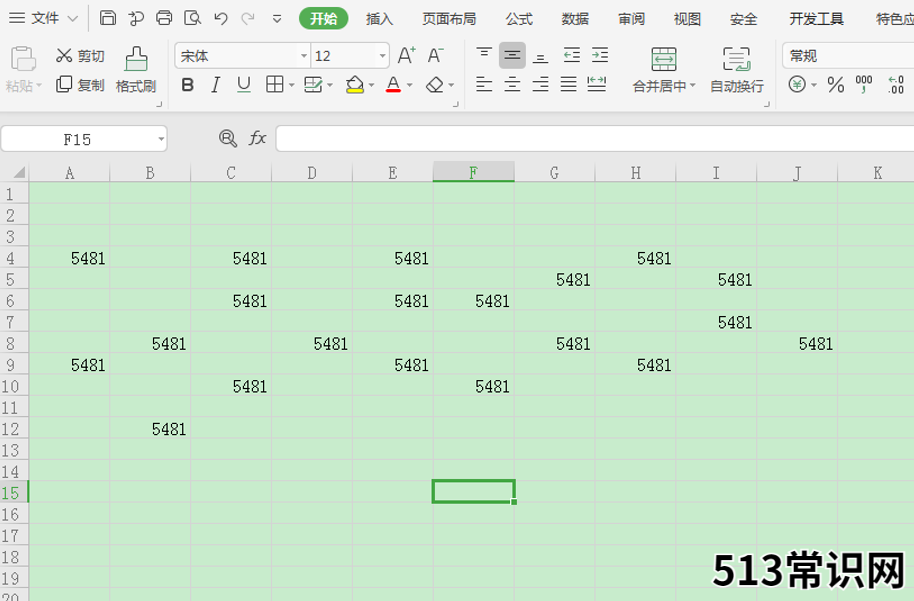Toggle vertical middle alignment
Image resolution: width=914 pixels, height=601 pixels.
click(x=512, y=55)
